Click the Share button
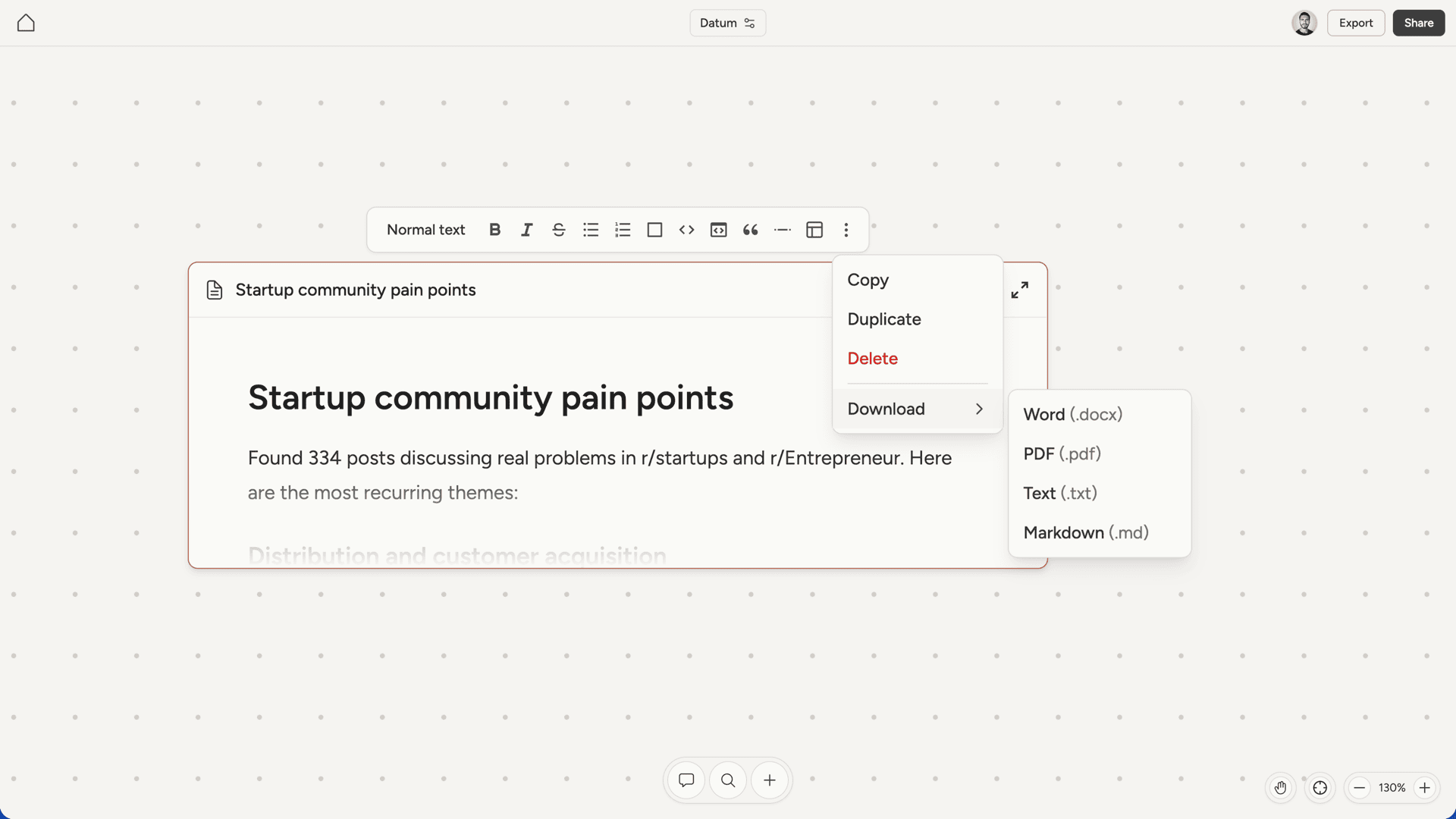 tap(1418, 23)
